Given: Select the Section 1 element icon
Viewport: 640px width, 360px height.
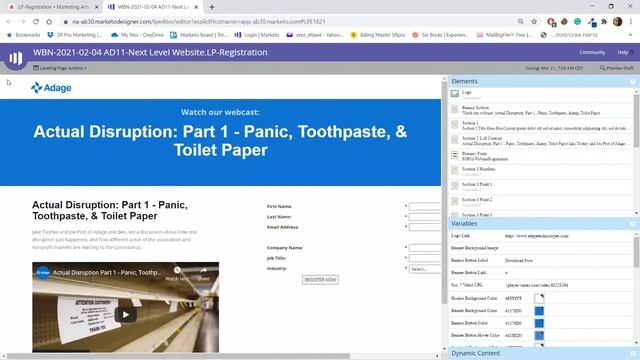Looking at the screenshot, I should pos(455,124).
